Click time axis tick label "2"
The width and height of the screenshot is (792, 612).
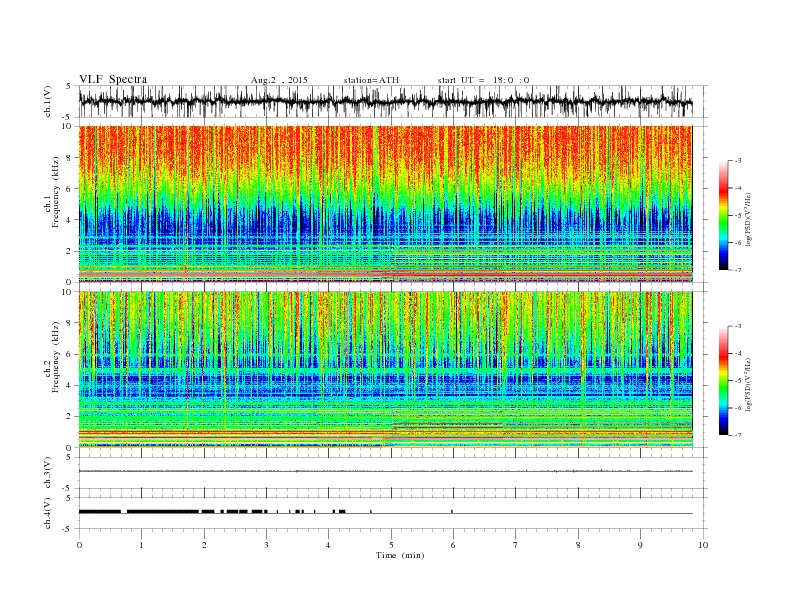204,545
